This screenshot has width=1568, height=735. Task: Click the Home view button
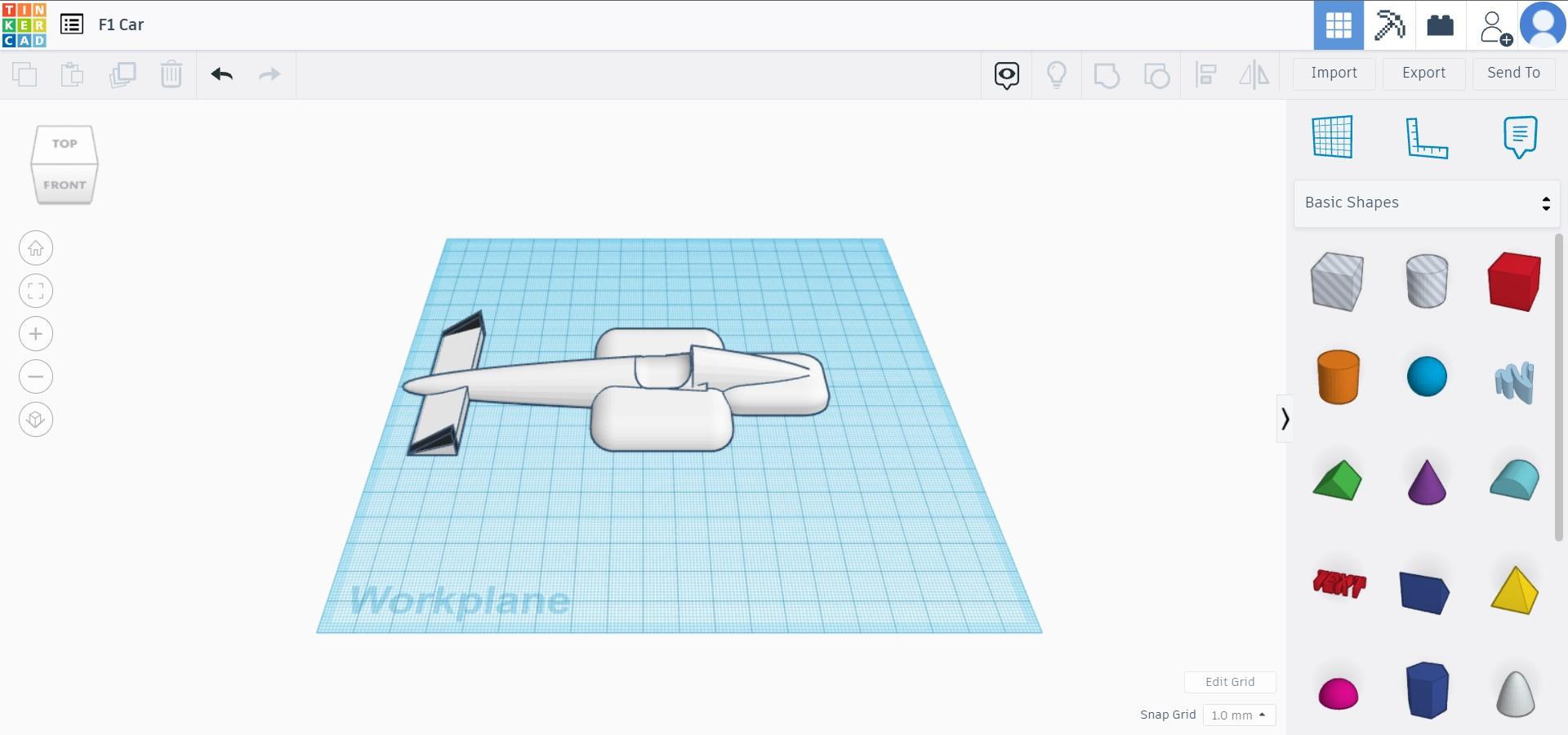click(x=36, y=248)
